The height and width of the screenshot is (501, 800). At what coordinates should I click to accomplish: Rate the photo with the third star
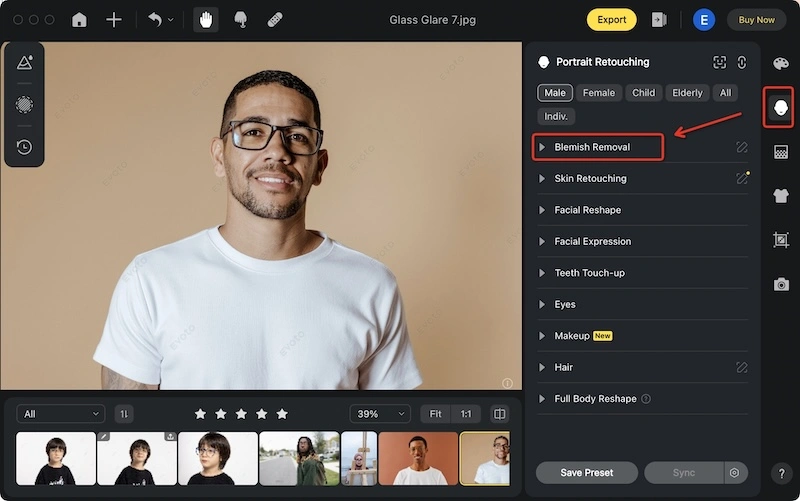pos(241,414)
